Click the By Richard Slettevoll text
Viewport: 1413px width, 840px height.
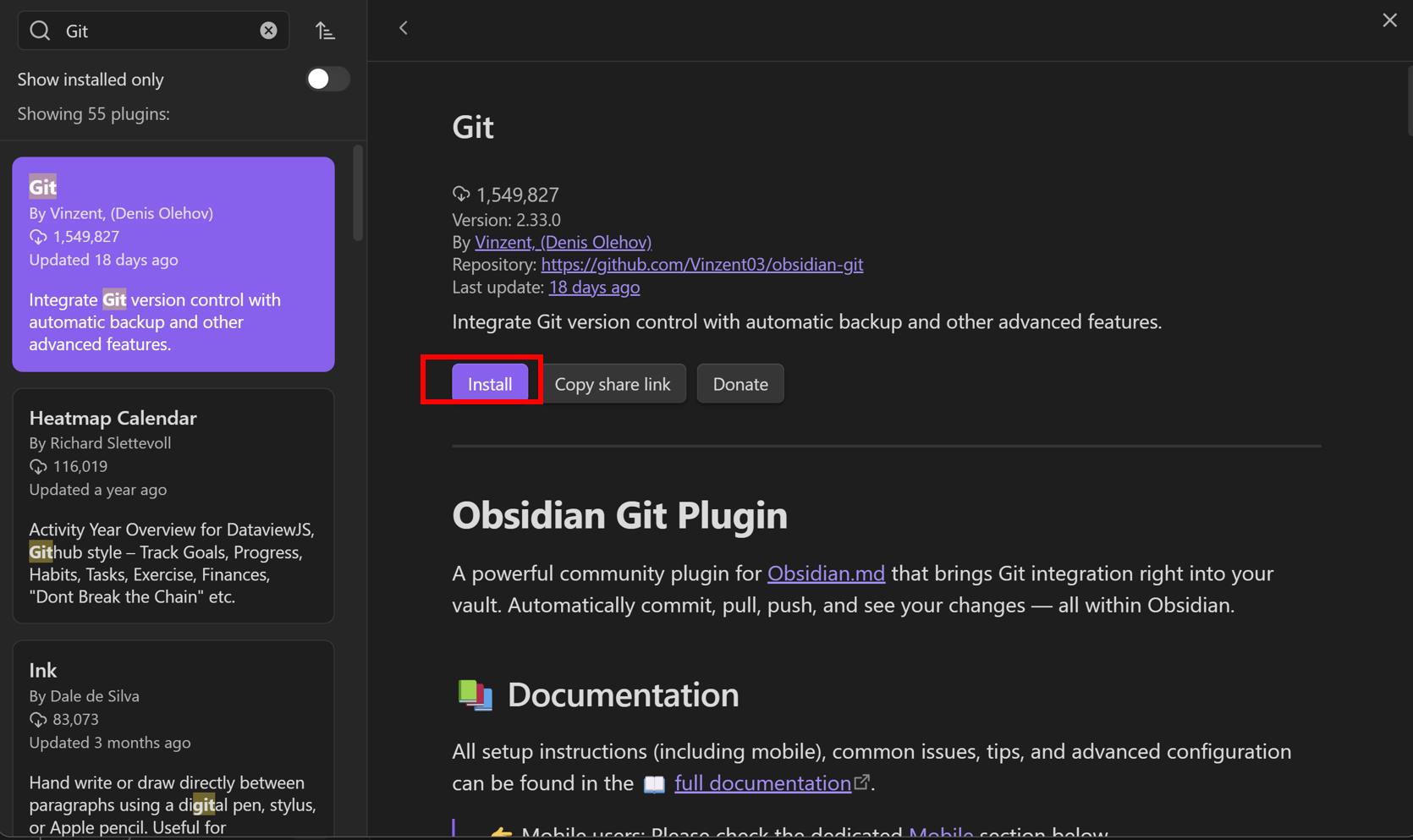tap(100, 443)
